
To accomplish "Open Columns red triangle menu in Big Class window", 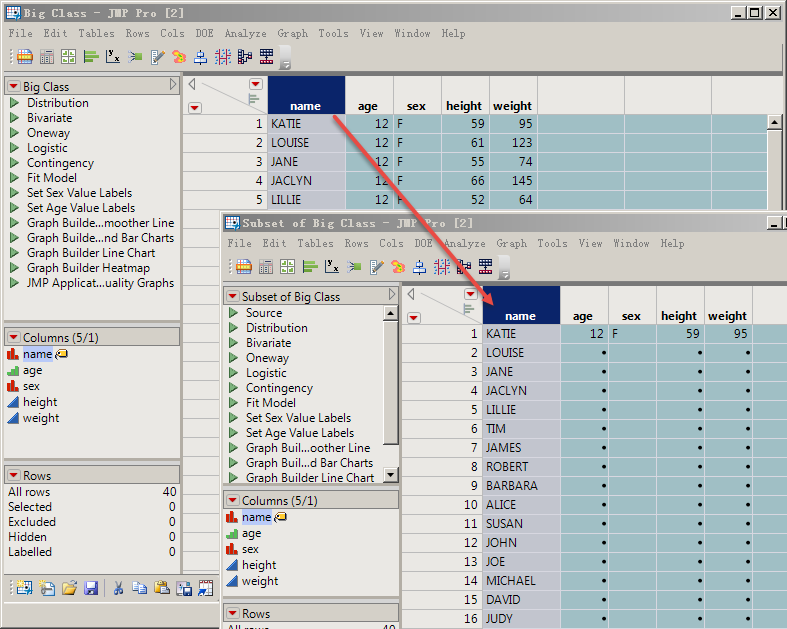I will 14,338.
